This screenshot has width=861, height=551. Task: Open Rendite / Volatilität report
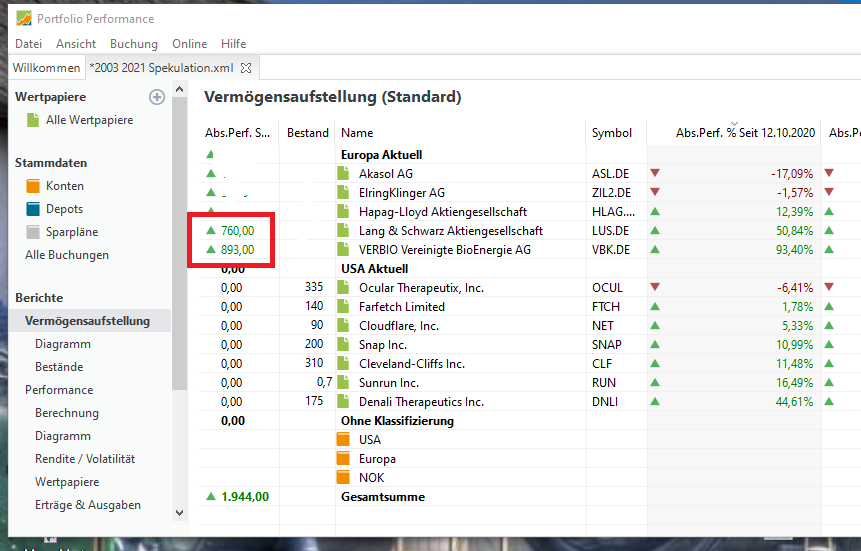pyautogui.click(x=85, y=459)
